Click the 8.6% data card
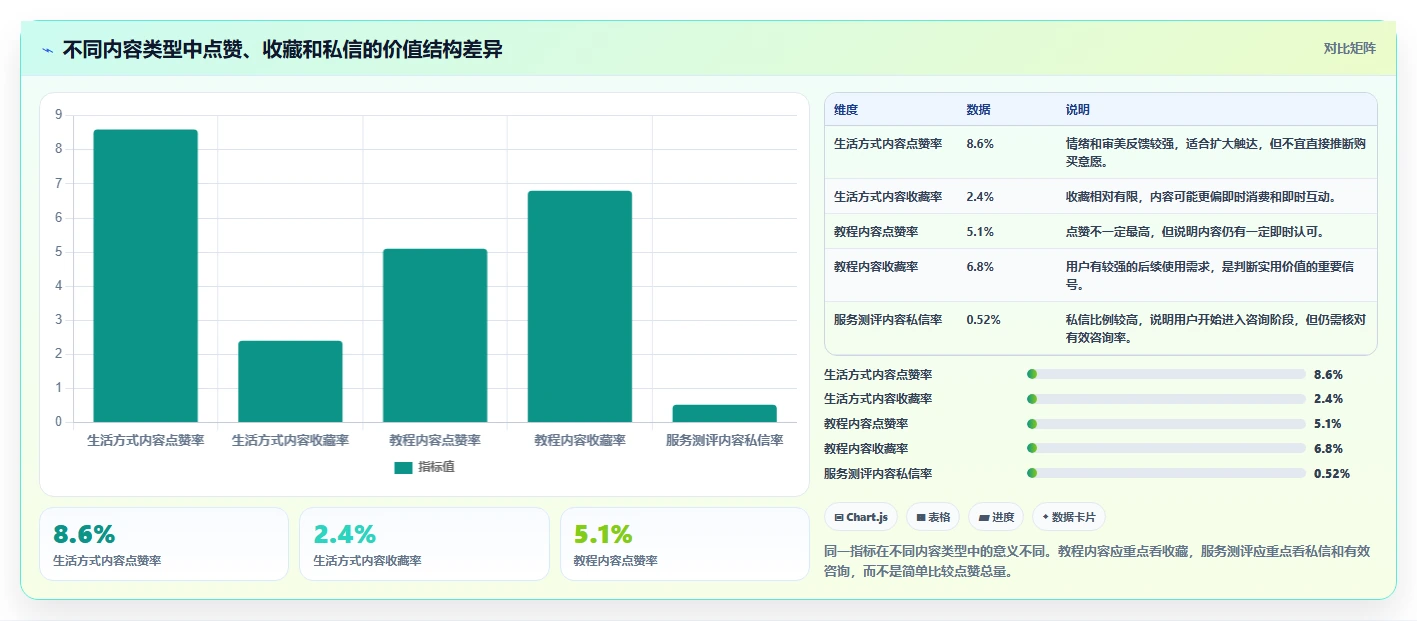1417x621 pixels. point(164,544)
